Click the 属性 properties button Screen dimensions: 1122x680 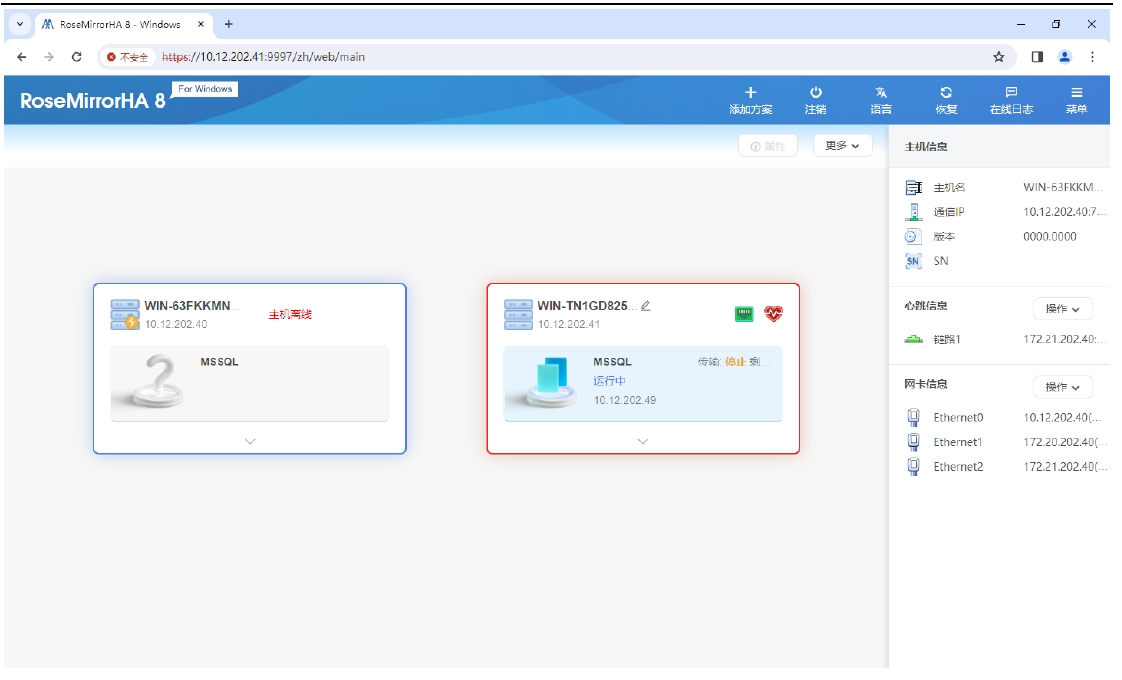[x=768, y=145]
